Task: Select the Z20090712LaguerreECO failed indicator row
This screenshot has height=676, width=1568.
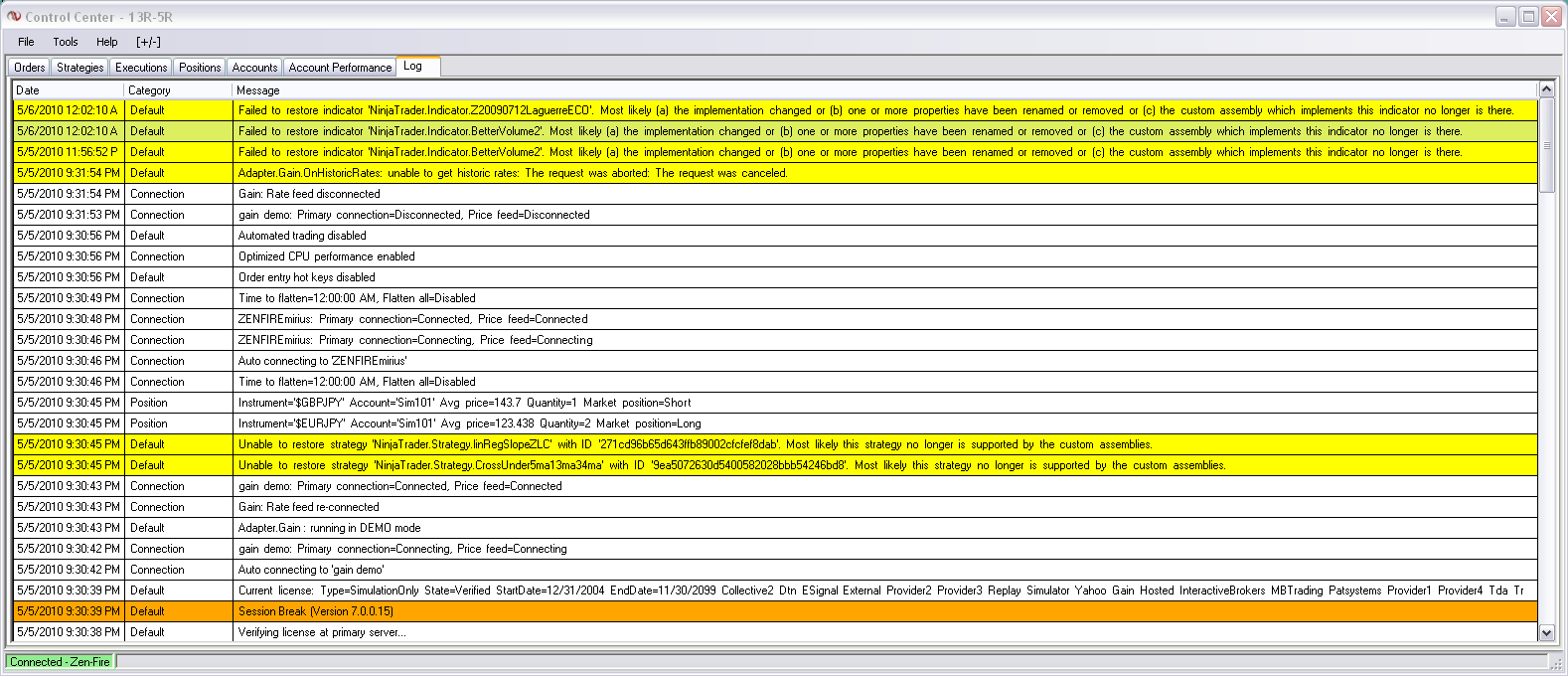Action: pyautogui.click(x=775, y=110)
